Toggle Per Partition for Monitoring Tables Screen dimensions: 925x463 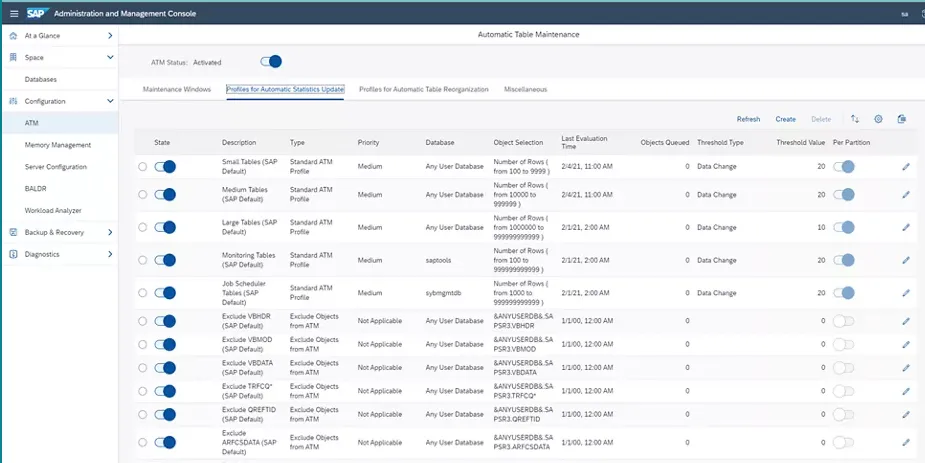point(844,260)
